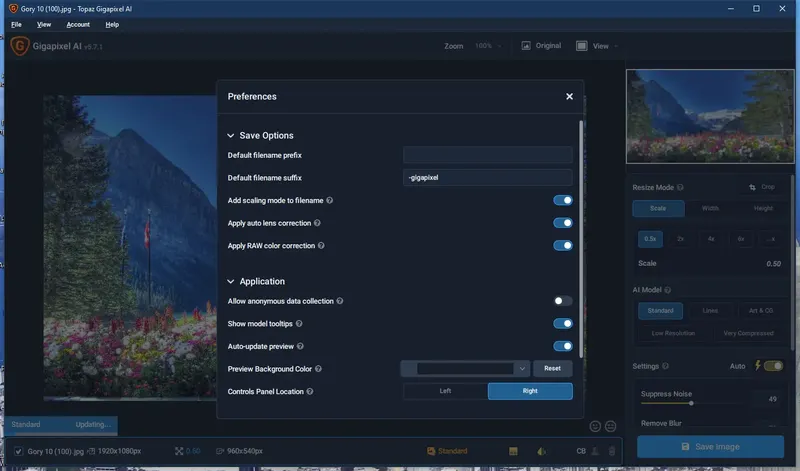Viewport: 800px width, 471px height.
Task: Open help for Auto-update preview
Action: [x=300, y=346]
